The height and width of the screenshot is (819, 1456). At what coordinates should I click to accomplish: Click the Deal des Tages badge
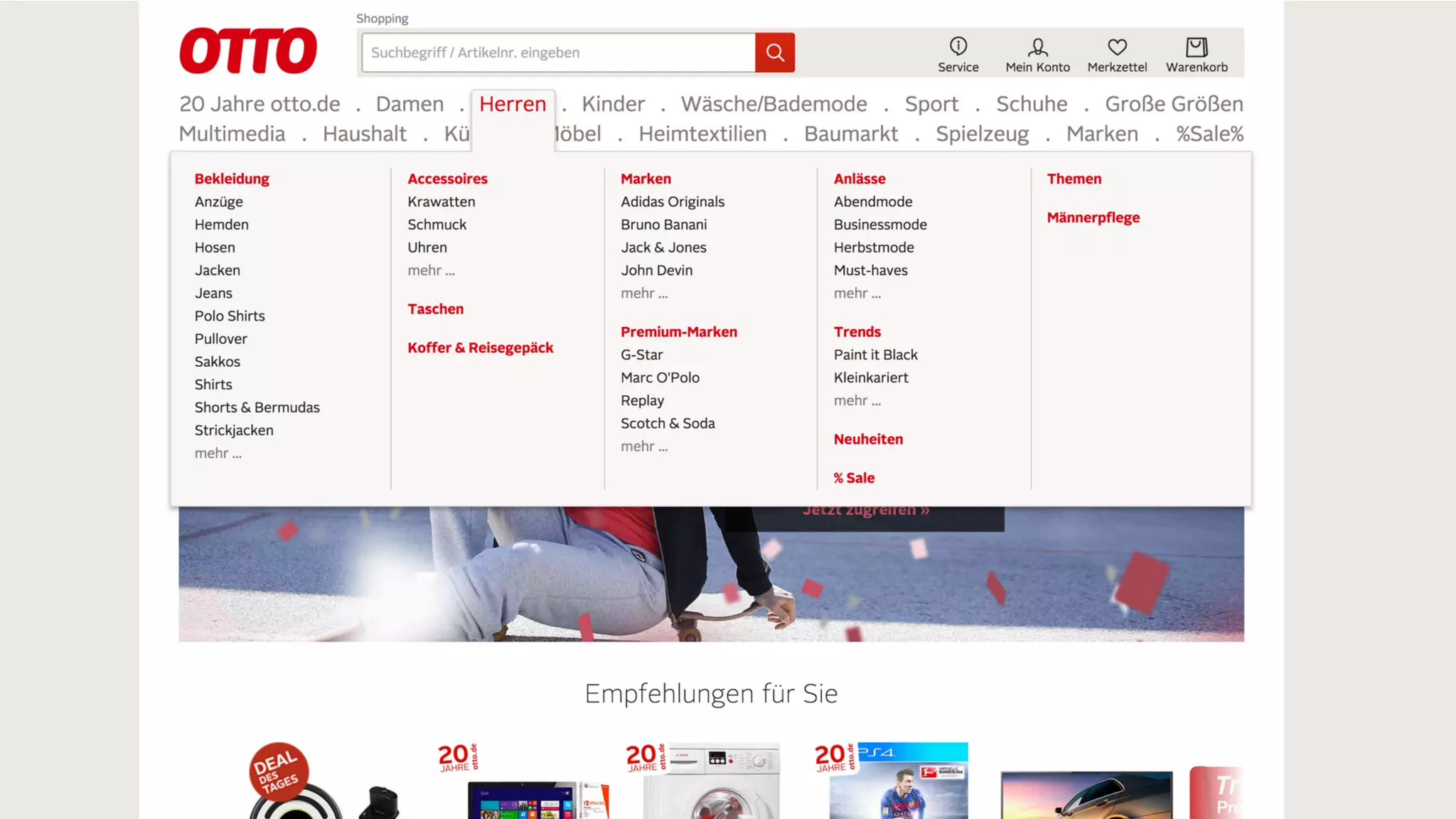pos(279,771)
